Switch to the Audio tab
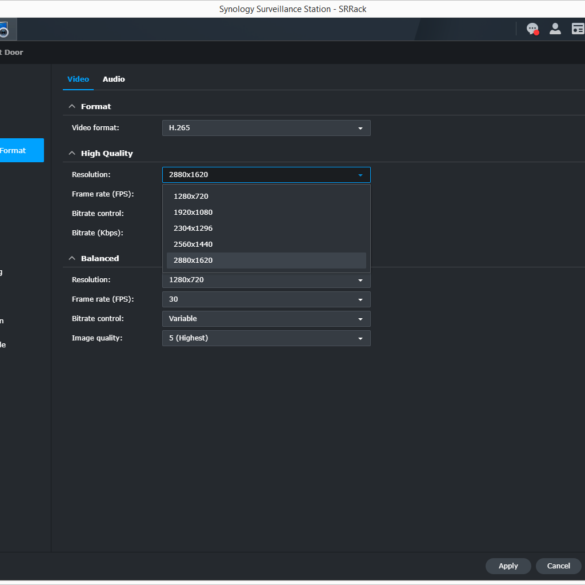This screenshot has width=585, height=585. click(114, 79)
